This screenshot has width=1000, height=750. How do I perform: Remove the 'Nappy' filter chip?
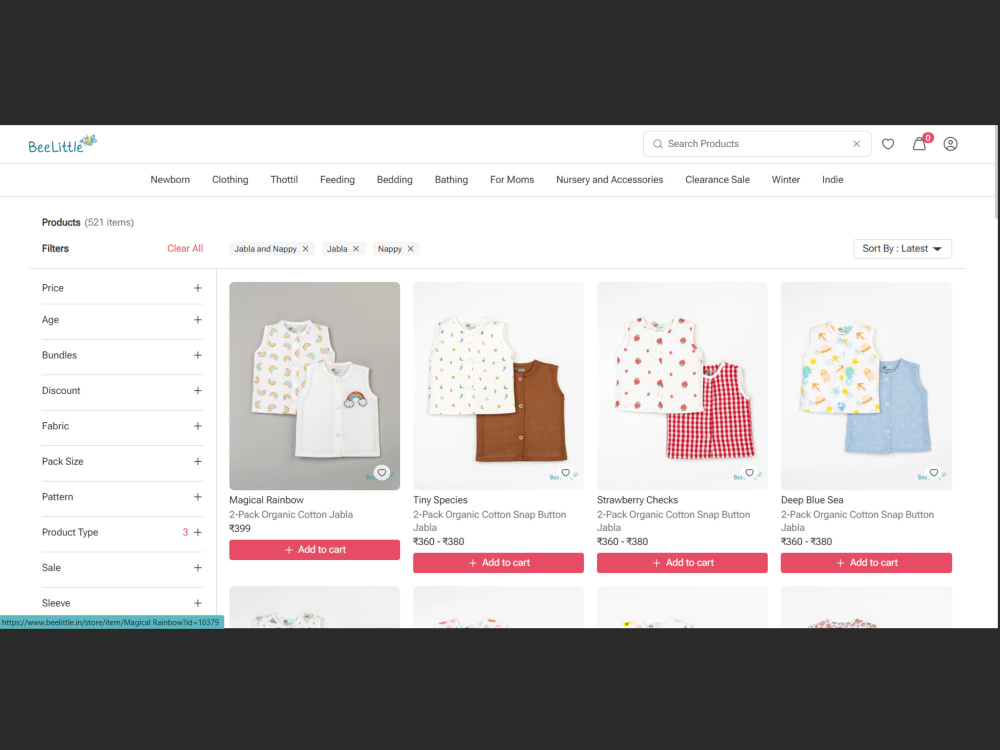tap(411, 249)
